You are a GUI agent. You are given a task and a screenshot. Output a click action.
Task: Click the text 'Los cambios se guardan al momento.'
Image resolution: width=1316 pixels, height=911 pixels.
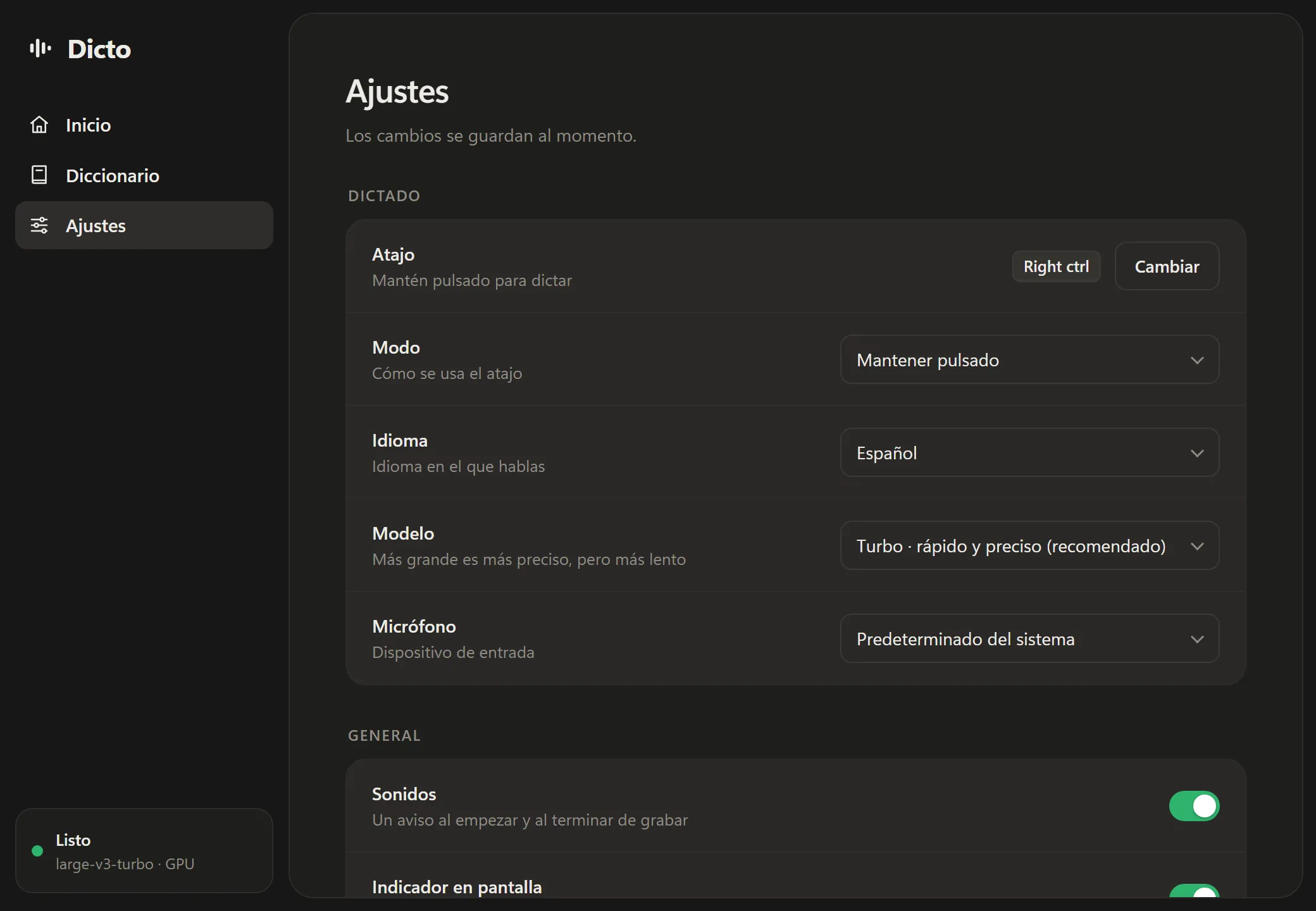point(491,135)
